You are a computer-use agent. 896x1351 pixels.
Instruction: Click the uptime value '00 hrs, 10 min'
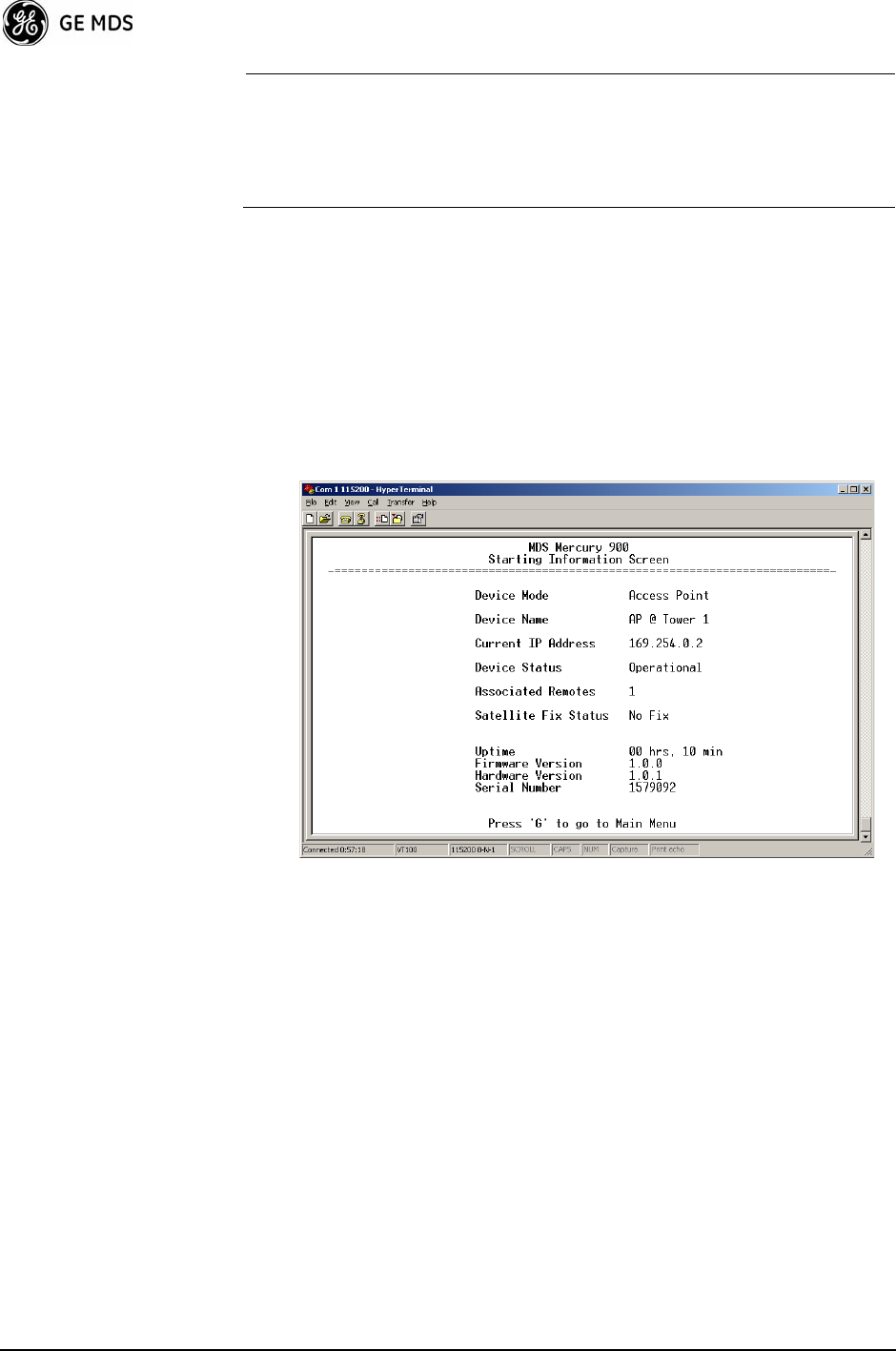pyautogui.click(x=676, y=752)
